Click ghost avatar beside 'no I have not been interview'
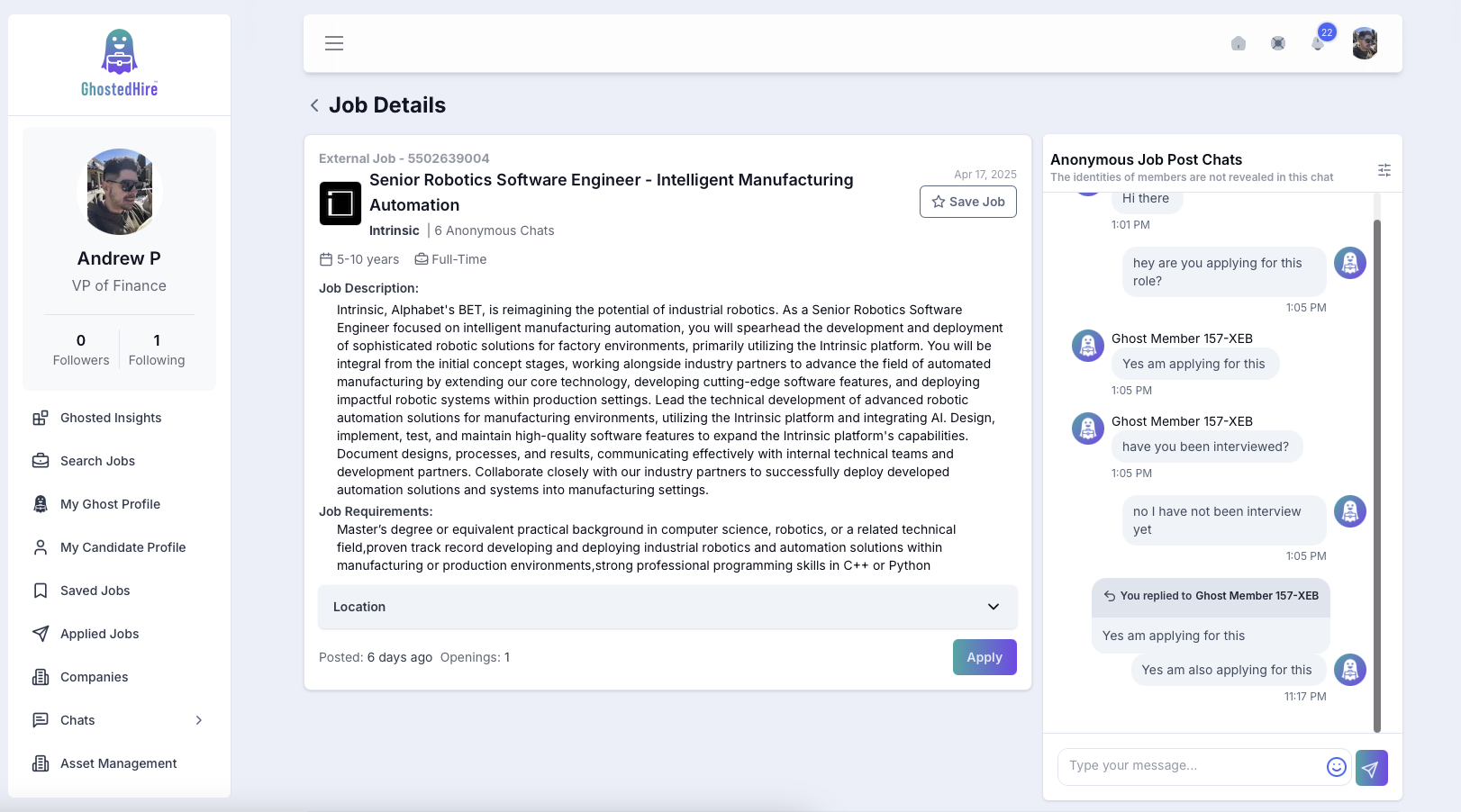Image resolution: width=1461 pixels, height=812 pixels. [x=1350, y=511]
